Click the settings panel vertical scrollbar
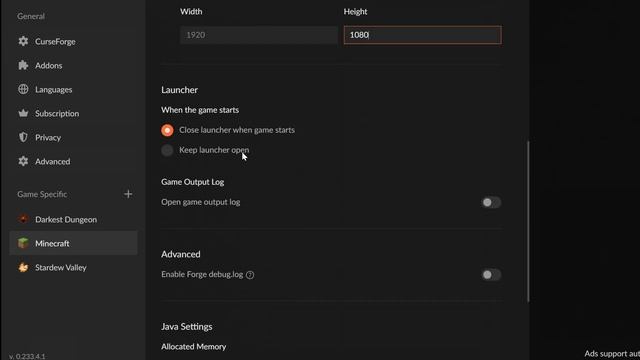The width and height of the screenshot is (640, 360). point(528,221)
